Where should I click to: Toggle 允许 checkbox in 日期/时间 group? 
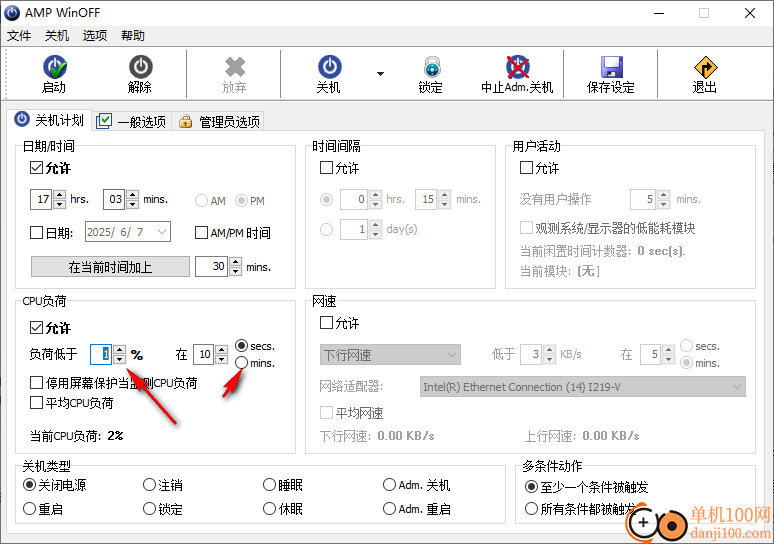click(x=37, y=168)
